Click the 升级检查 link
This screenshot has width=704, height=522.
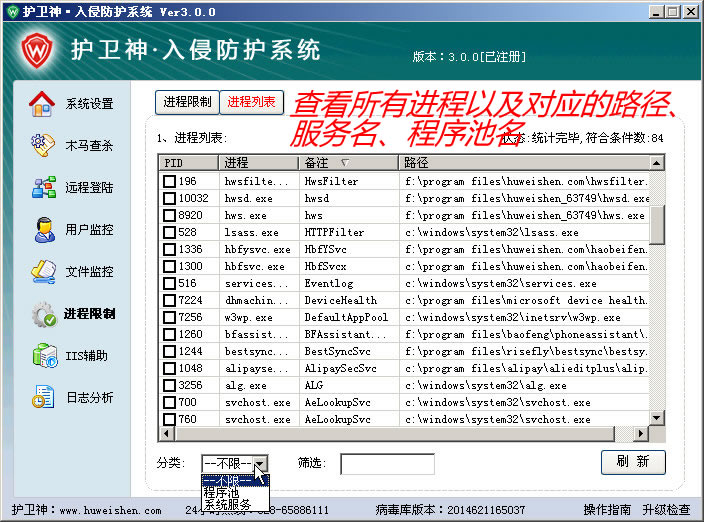point(666,510)
